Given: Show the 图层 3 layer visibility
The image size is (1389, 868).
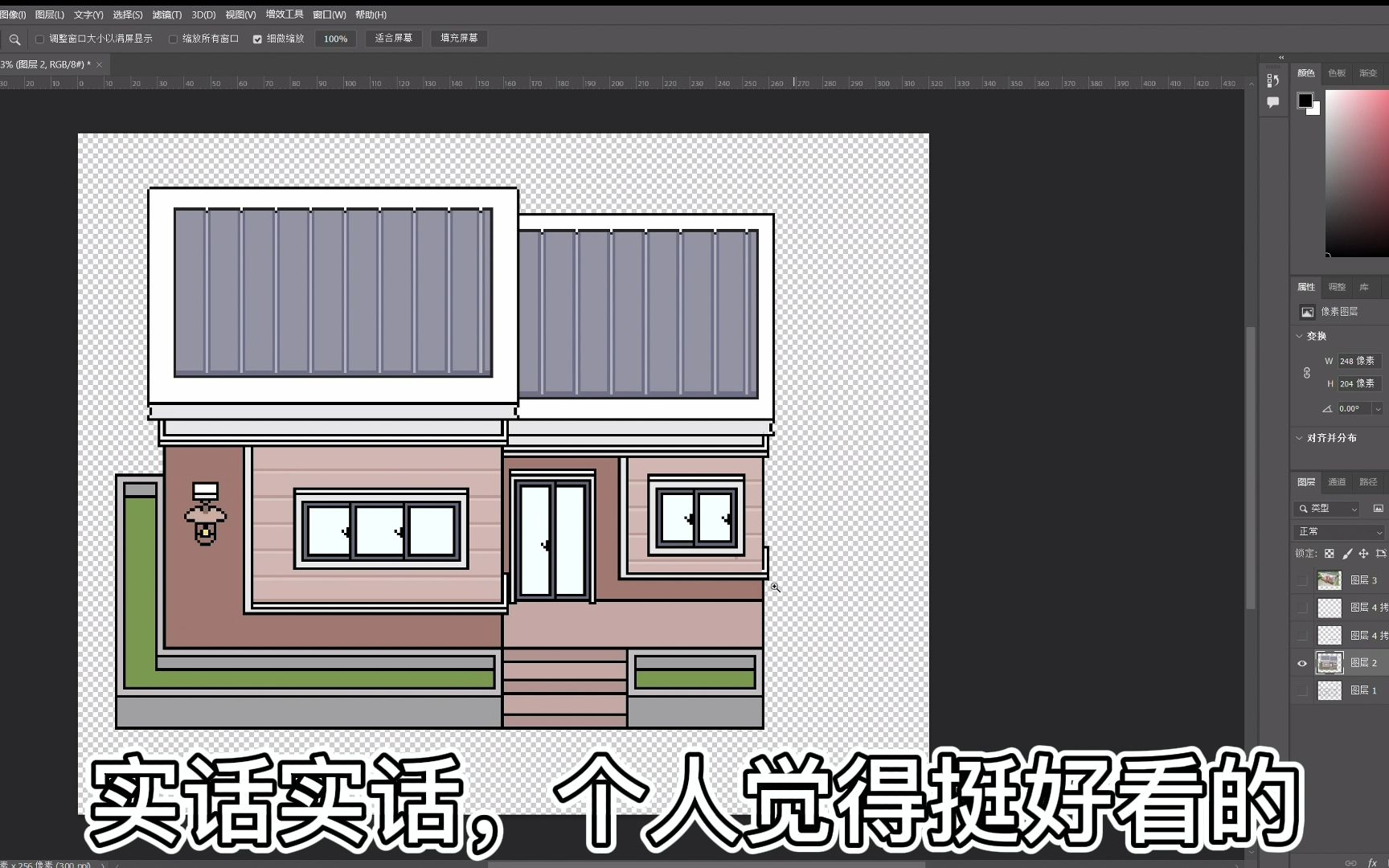Looking at the screenshot, I should pos(1302,579).
